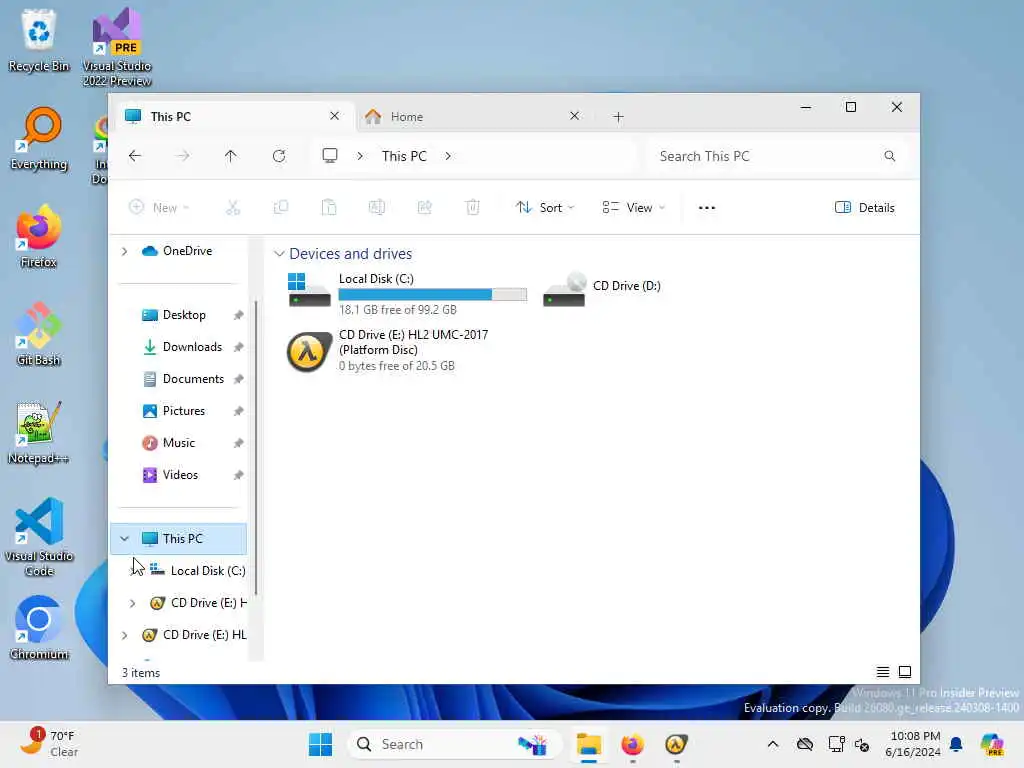Open the weather widget showing 70°F
Screen dimensions: 1024x768
(48, 743)
